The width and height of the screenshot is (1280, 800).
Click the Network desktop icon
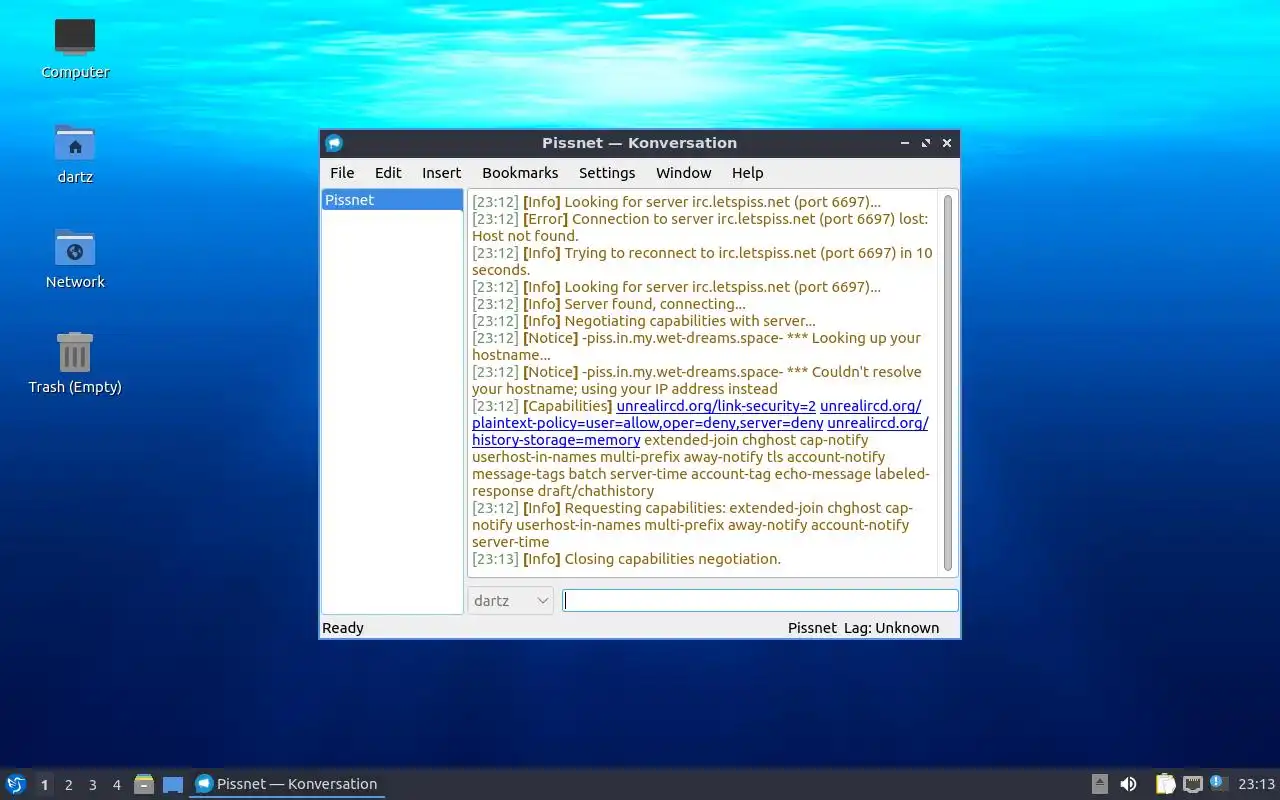[x=75, y=259]
